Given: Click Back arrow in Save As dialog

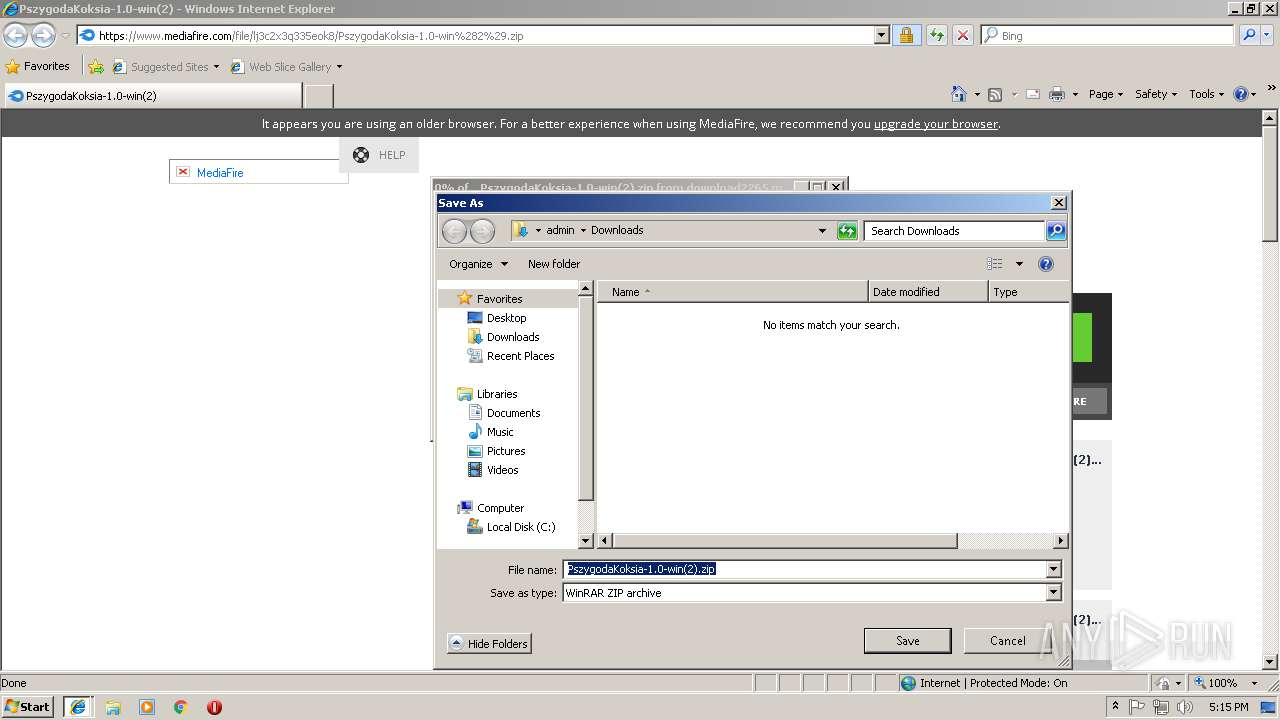Looking at the screenshot, I should [454, 231].
